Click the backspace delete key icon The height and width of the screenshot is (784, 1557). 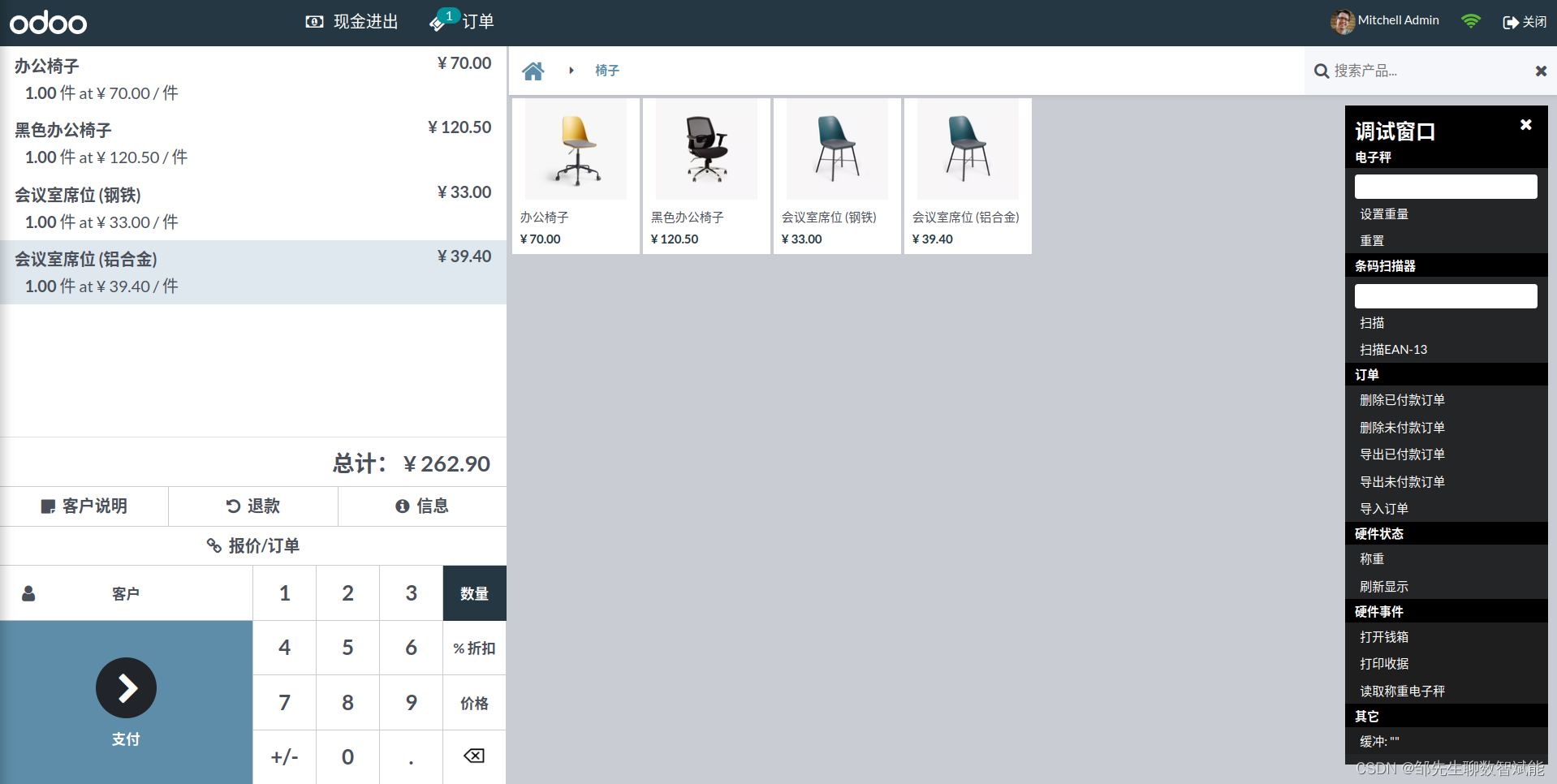[x=474, y=756]
